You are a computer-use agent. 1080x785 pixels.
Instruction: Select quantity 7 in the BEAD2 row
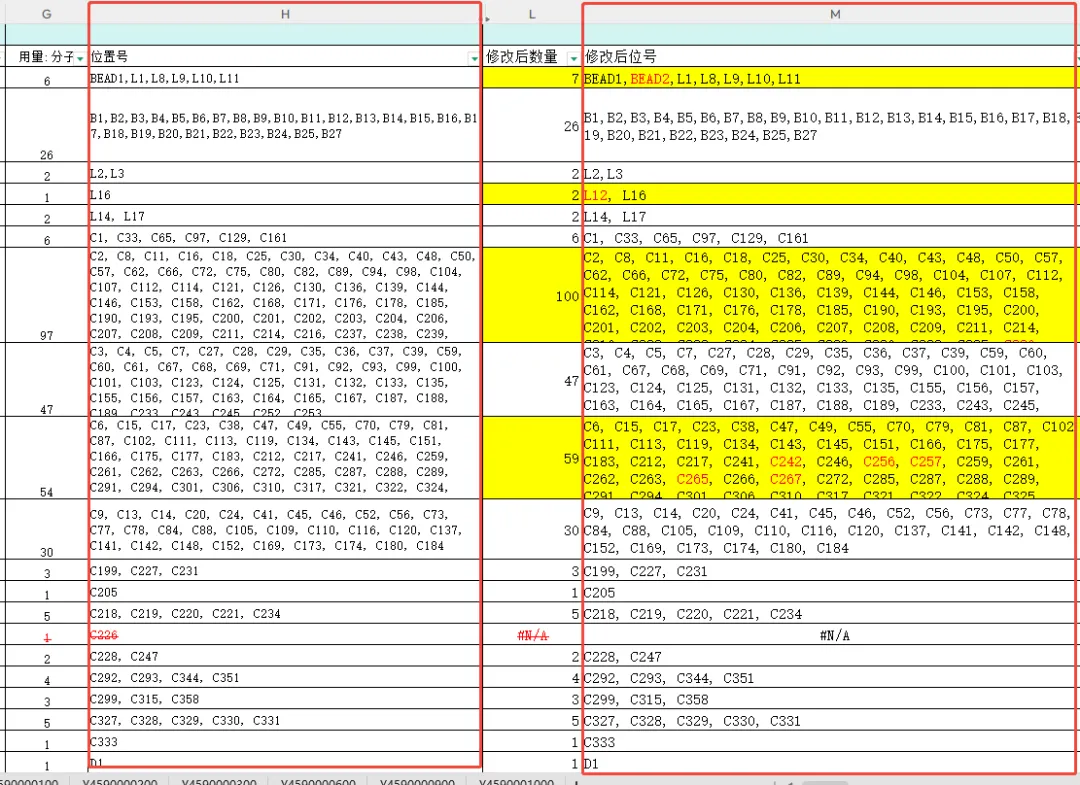(x=532, y=78)
